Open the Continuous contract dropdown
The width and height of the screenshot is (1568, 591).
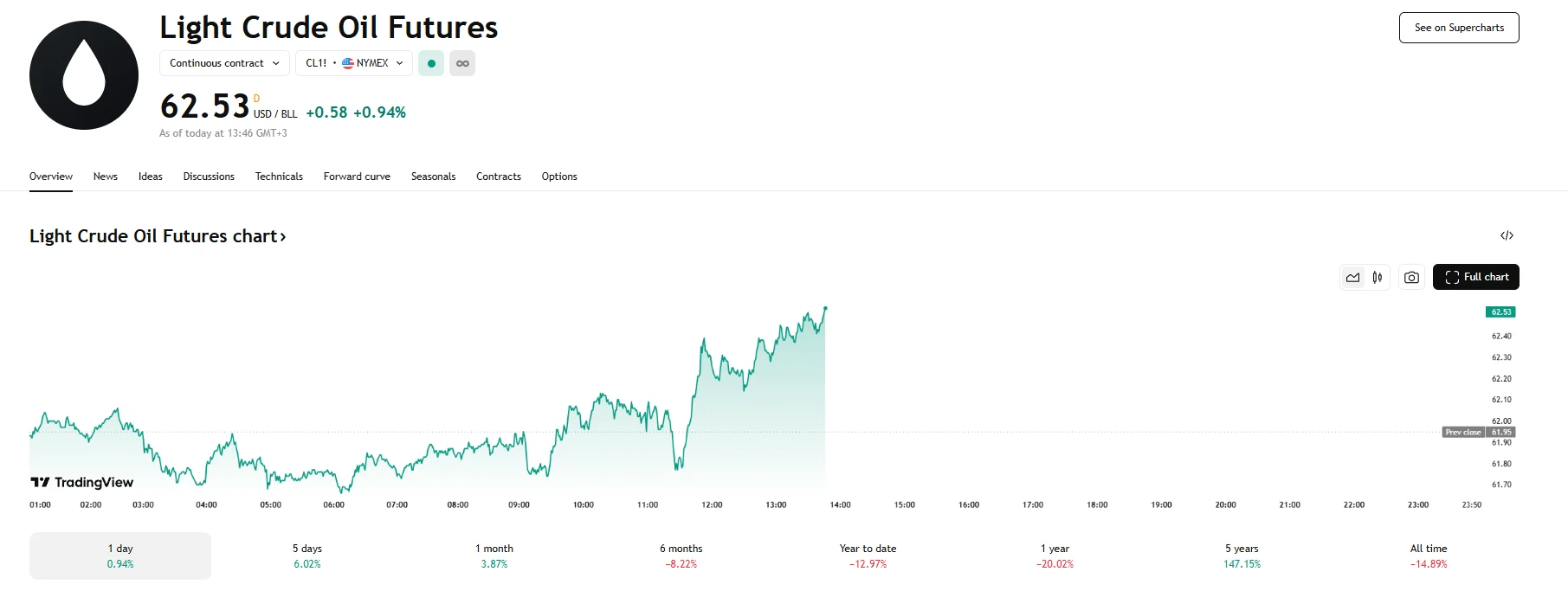(223, 62)
